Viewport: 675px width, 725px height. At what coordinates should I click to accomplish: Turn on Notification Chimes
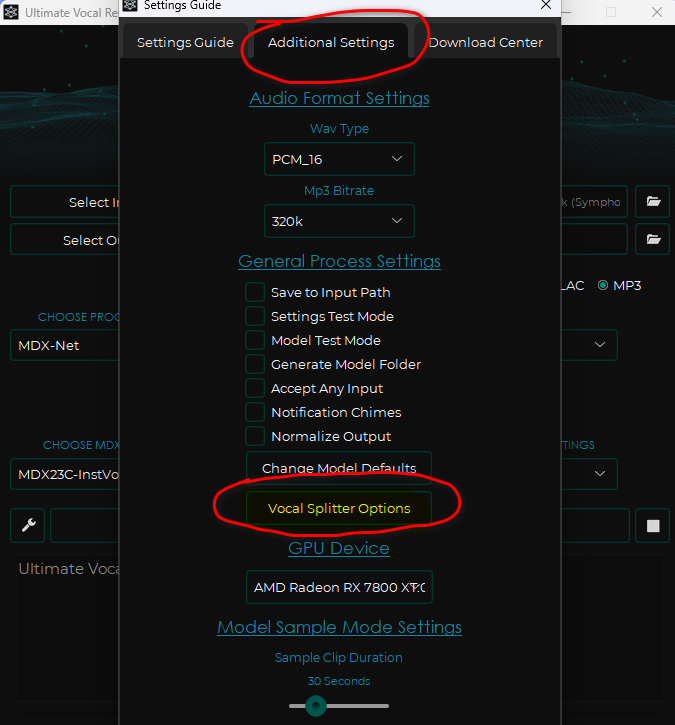click(255, 412)
